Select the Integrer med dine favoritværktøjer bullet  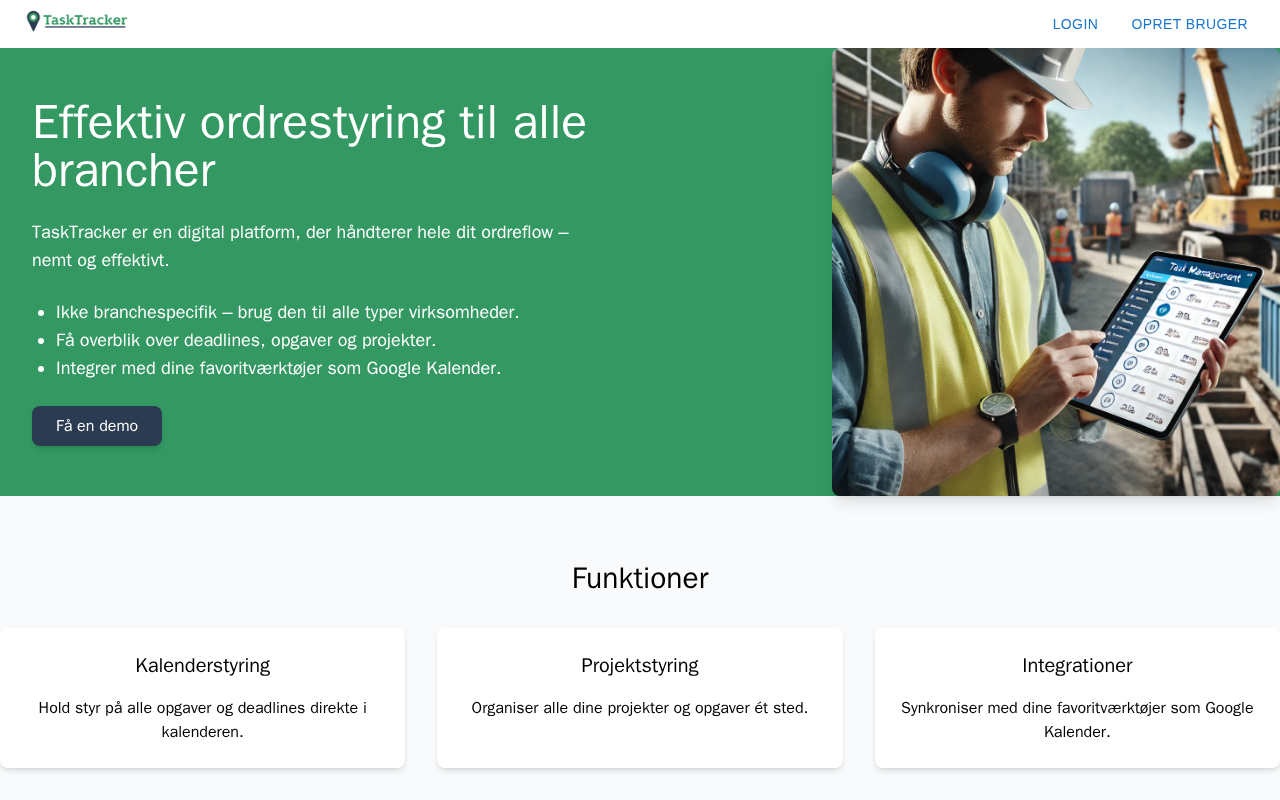coord(278,368)
